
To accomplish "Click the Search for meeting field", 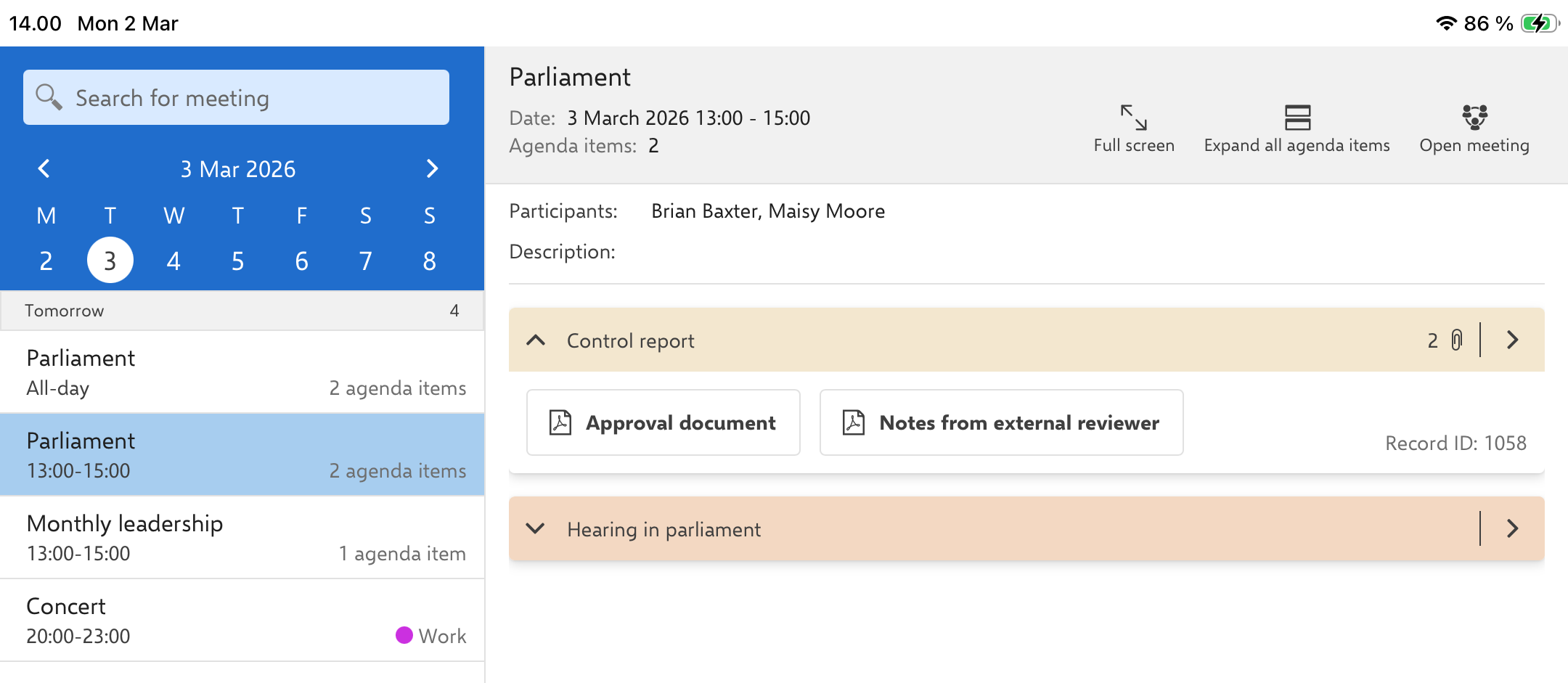I will click(x=236, y=97).
